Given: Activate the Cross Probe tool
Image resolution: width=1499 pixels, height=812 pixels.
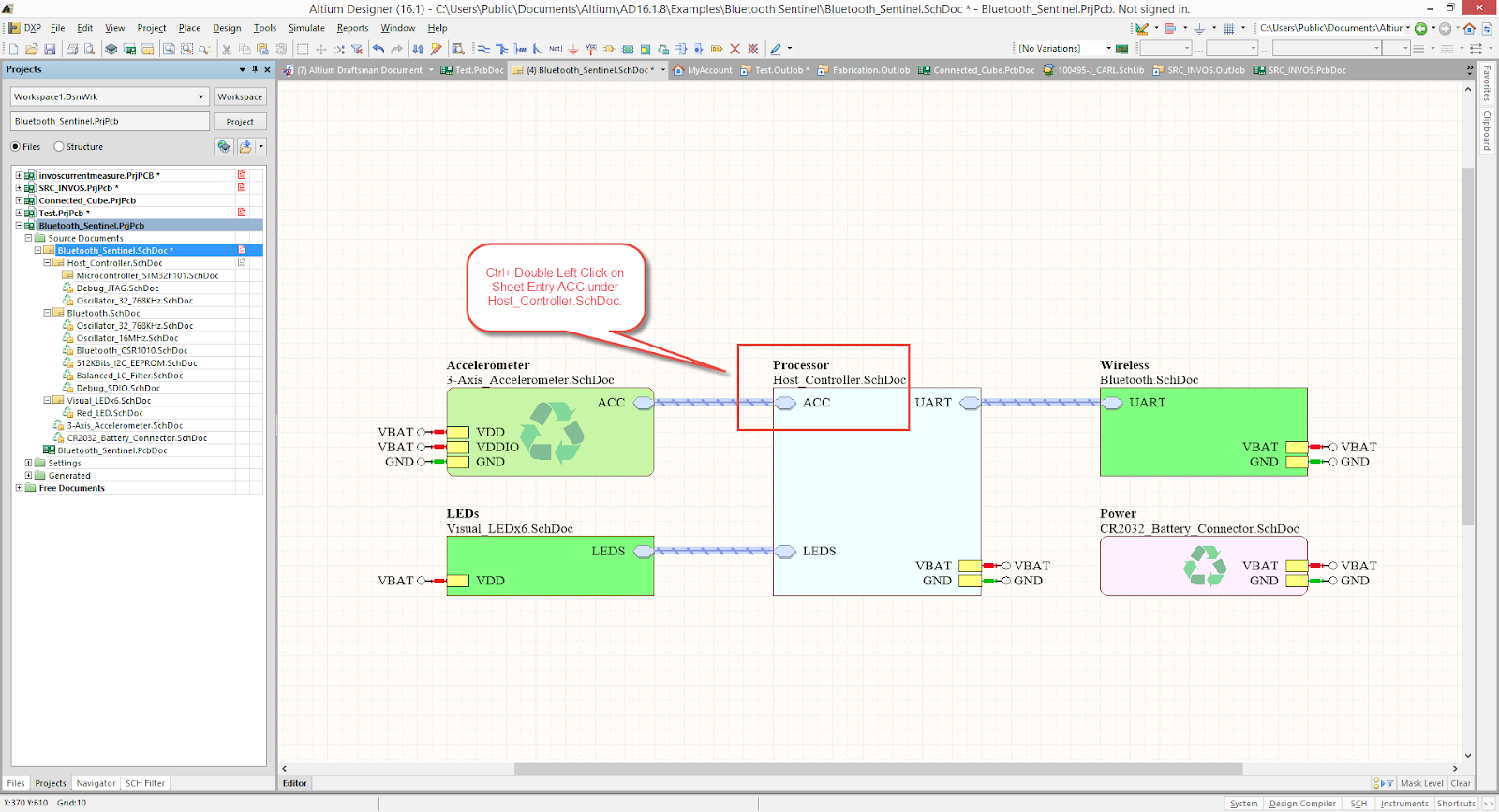Looking at the screenshot, I should coord(436,49).
